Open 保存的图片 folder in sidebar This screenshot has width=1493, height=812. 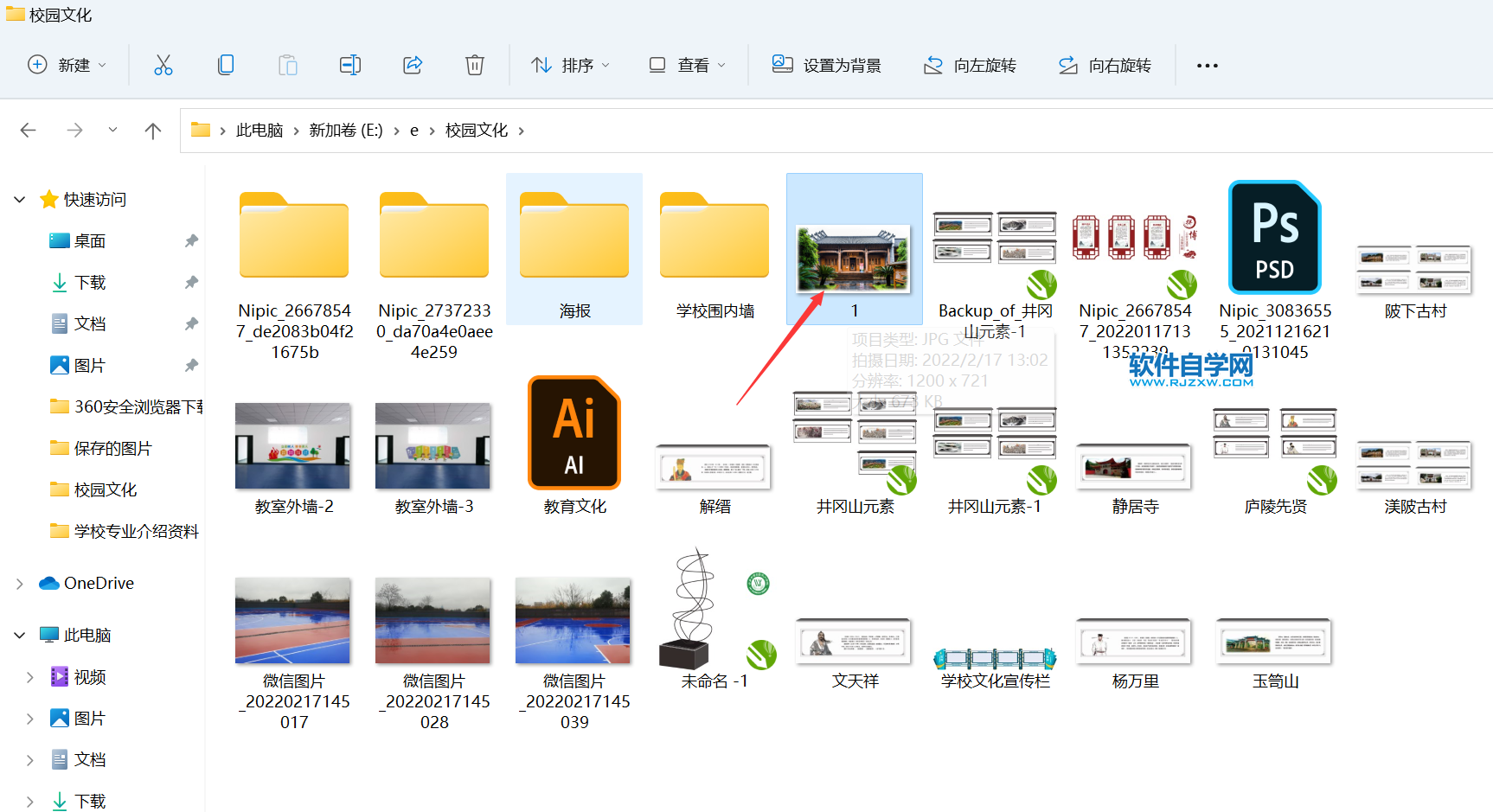point(101,449)
